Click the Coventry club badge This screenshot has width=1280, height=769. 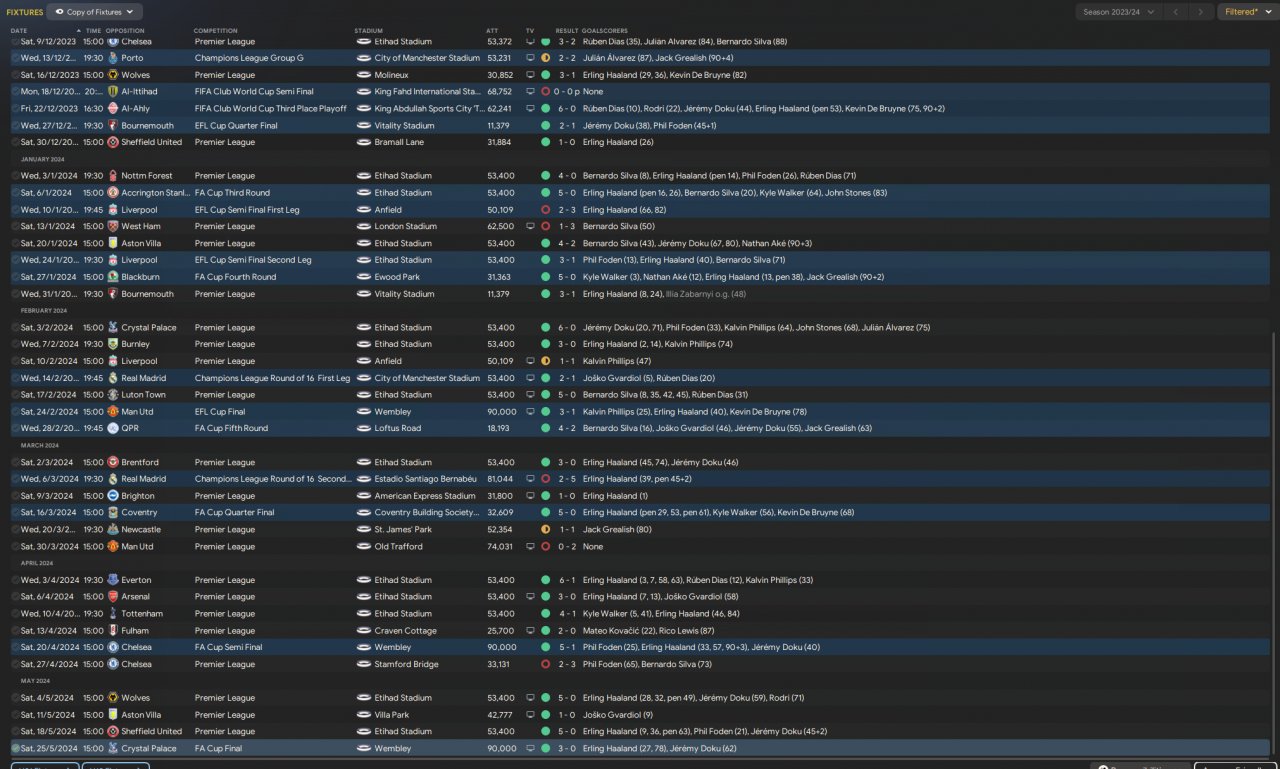click(113, 513)
